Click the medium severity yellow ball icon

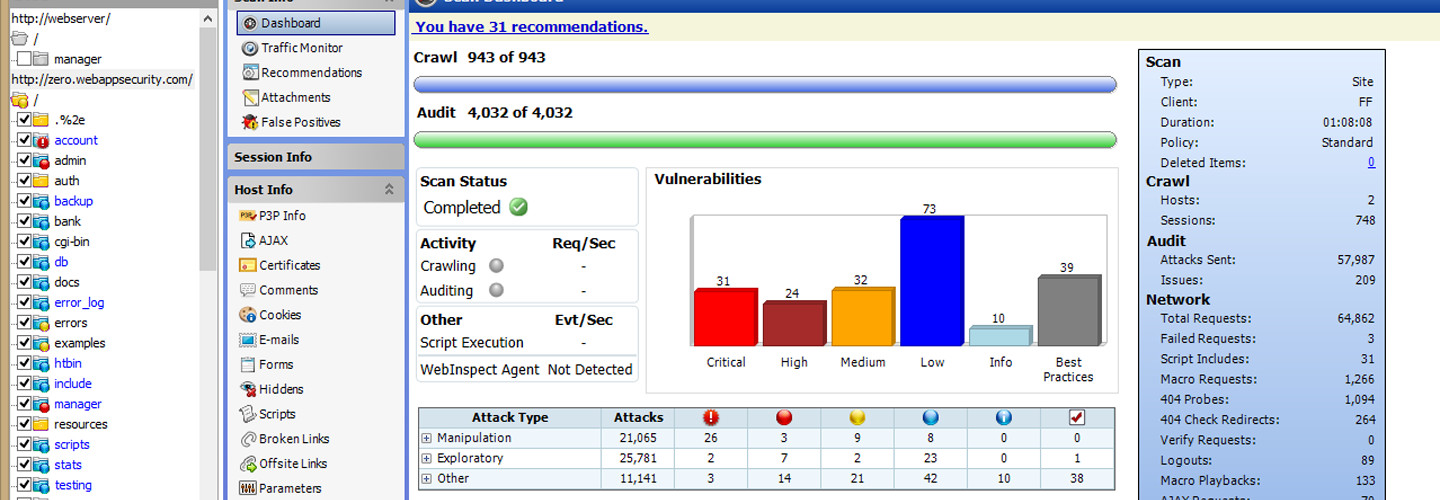(857, 418)
